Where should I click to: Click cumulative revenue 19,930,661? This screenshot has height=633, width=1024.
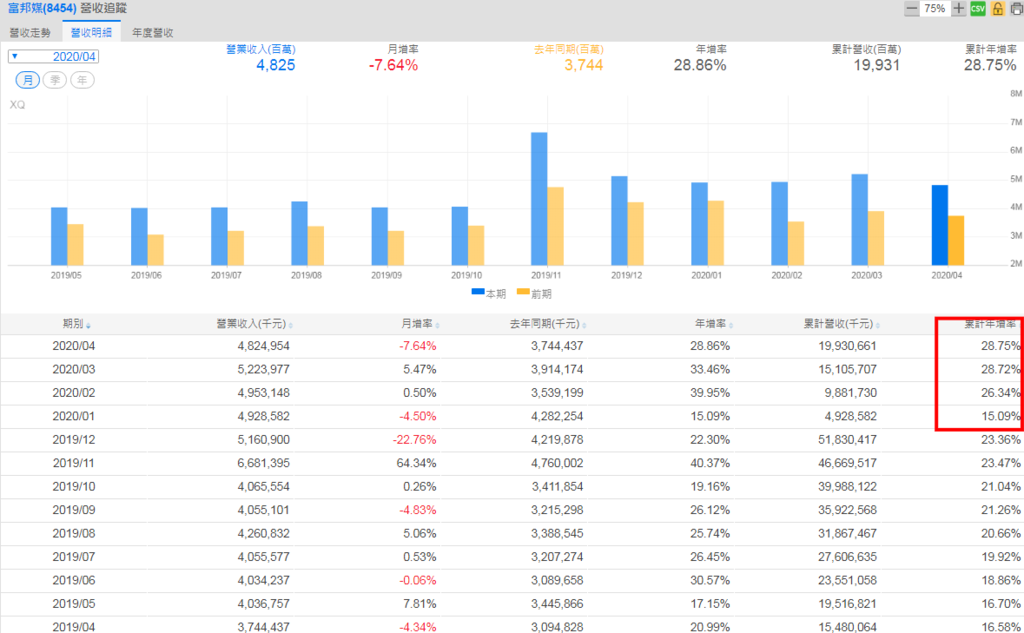pos(847,346)
